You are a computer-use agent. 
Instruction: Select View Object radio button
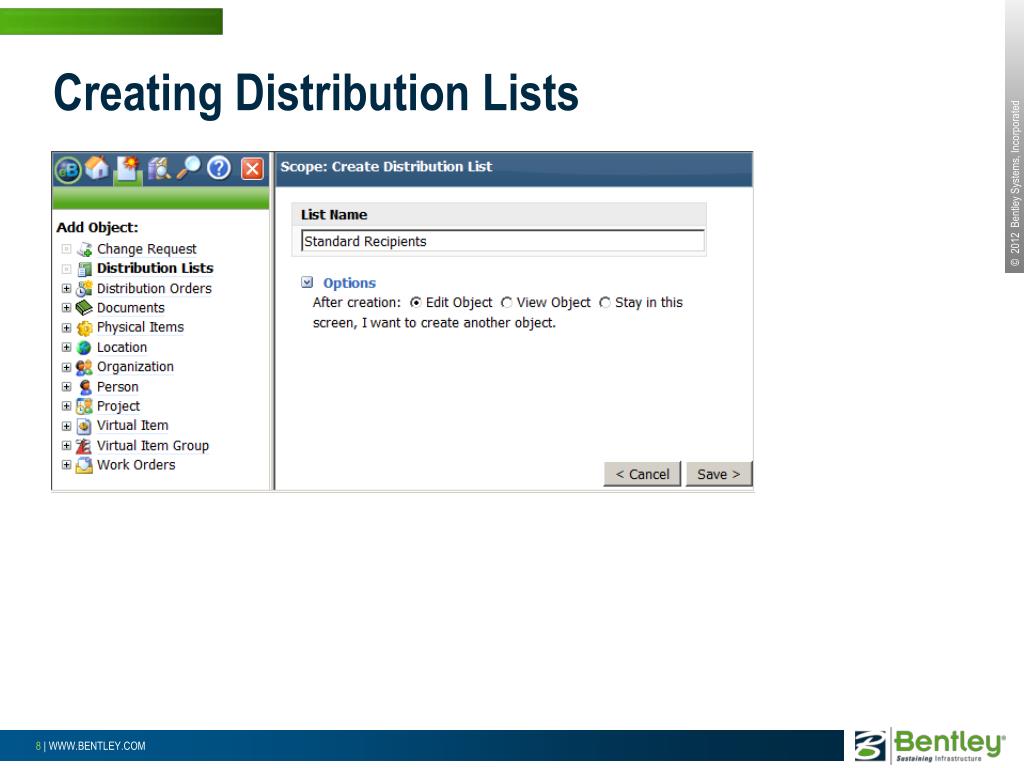506,302
